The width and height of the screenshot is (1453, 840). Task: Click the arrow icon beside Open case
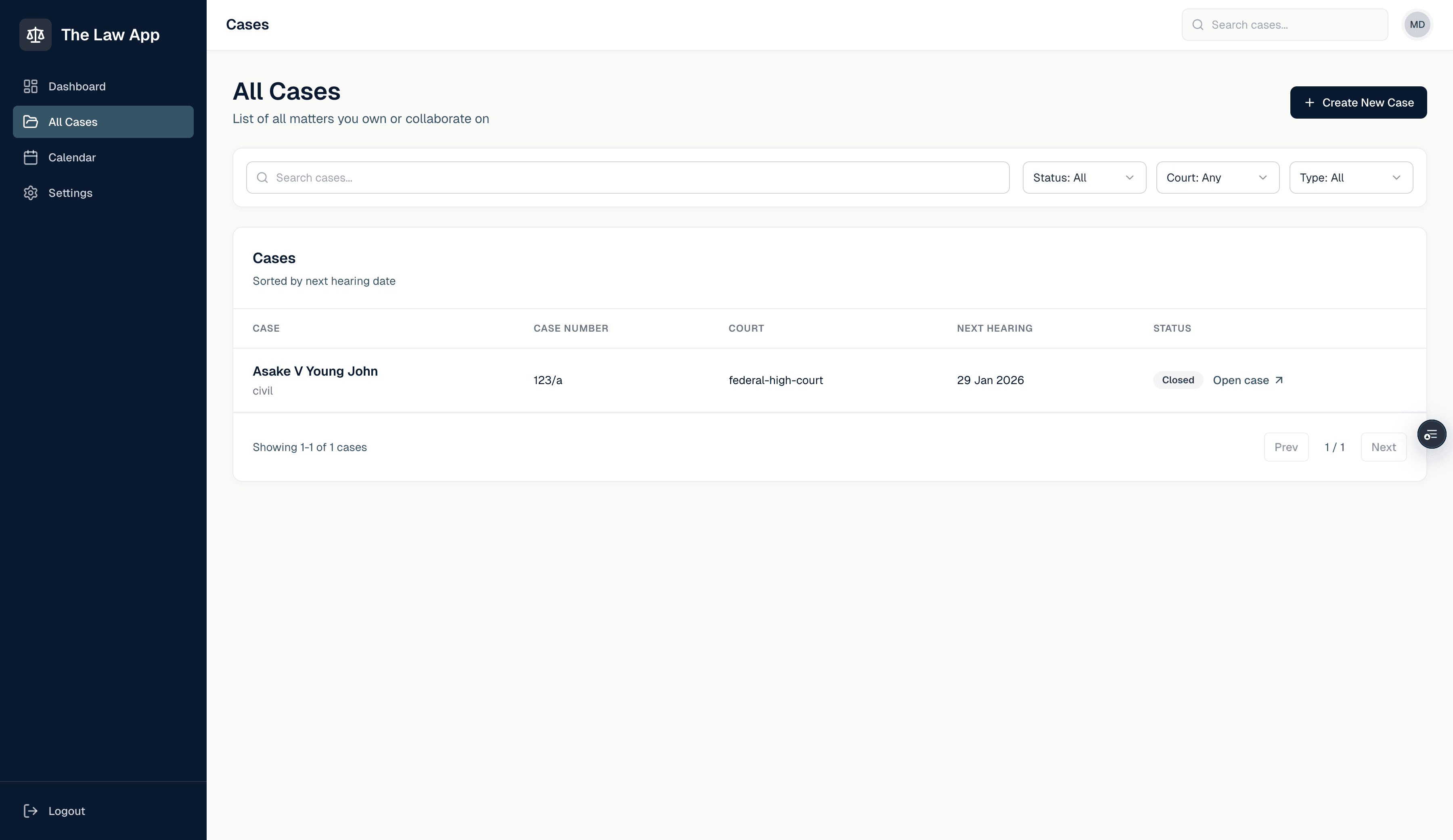pyautogui.click(x=1279, y=380)
